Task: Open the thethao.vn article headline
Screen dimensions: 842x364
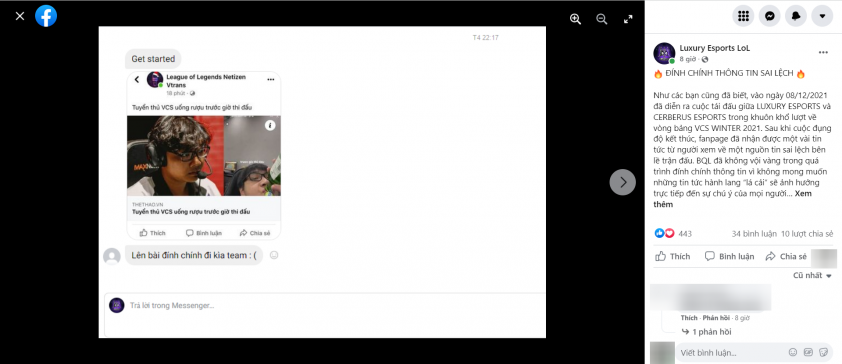Action: (191, 212)
